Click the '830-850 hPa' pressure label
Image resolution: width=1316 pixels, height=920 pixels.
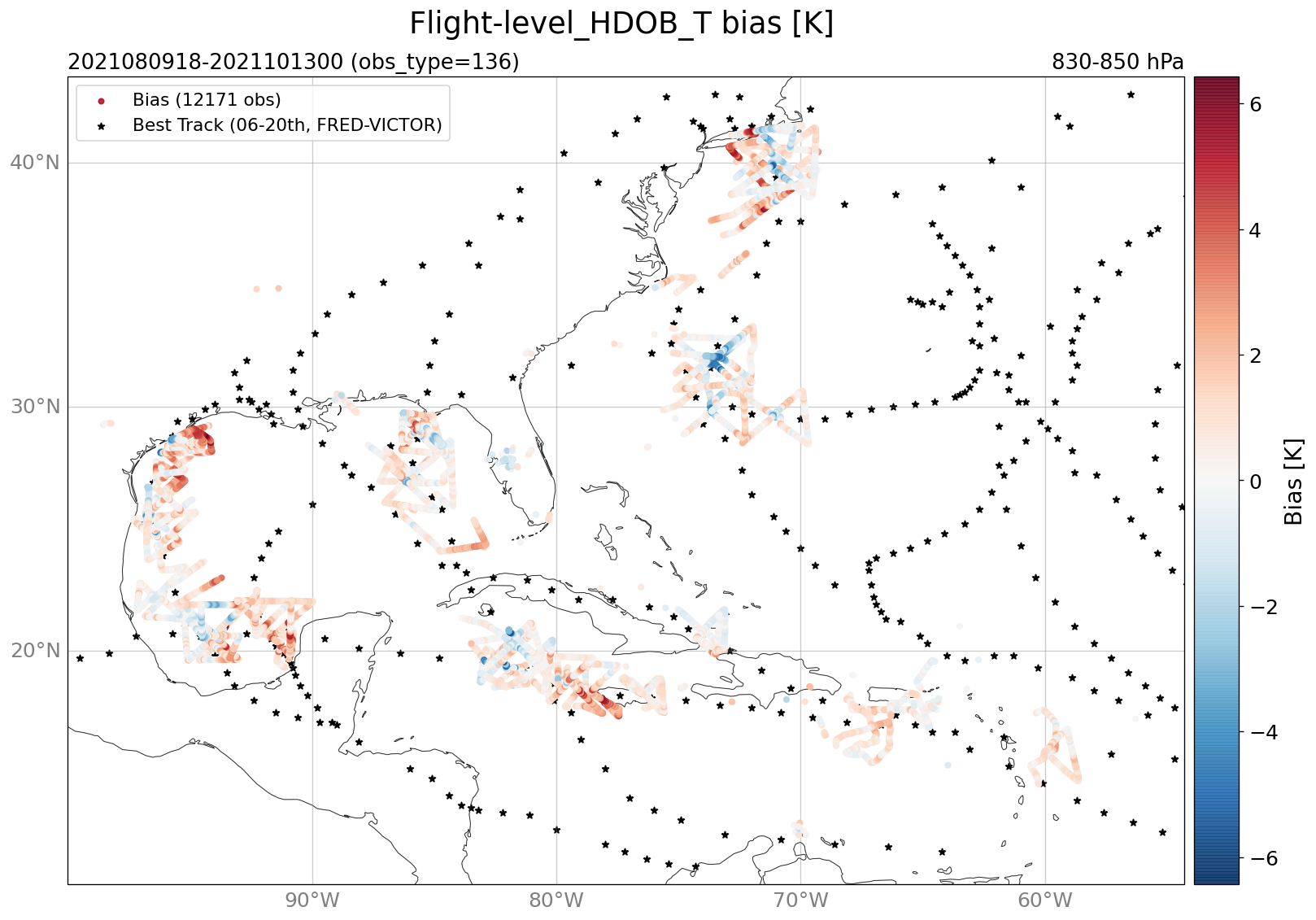point(1118,62)
